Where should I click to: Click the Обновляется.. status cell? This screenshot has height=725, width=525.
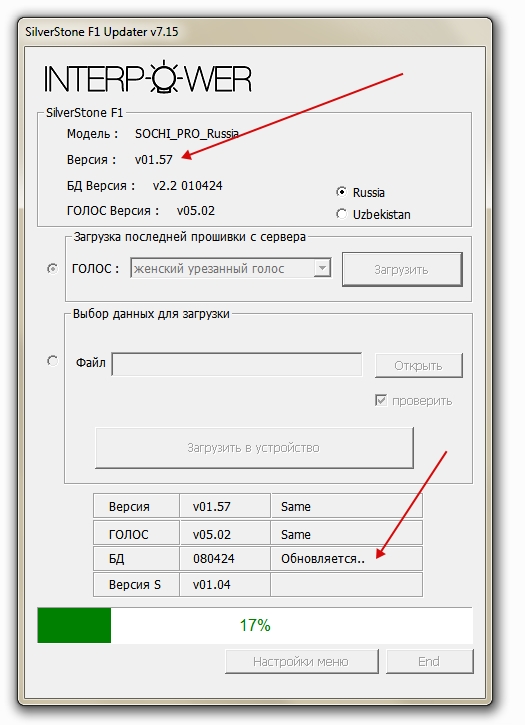click(x=346, y=559)
